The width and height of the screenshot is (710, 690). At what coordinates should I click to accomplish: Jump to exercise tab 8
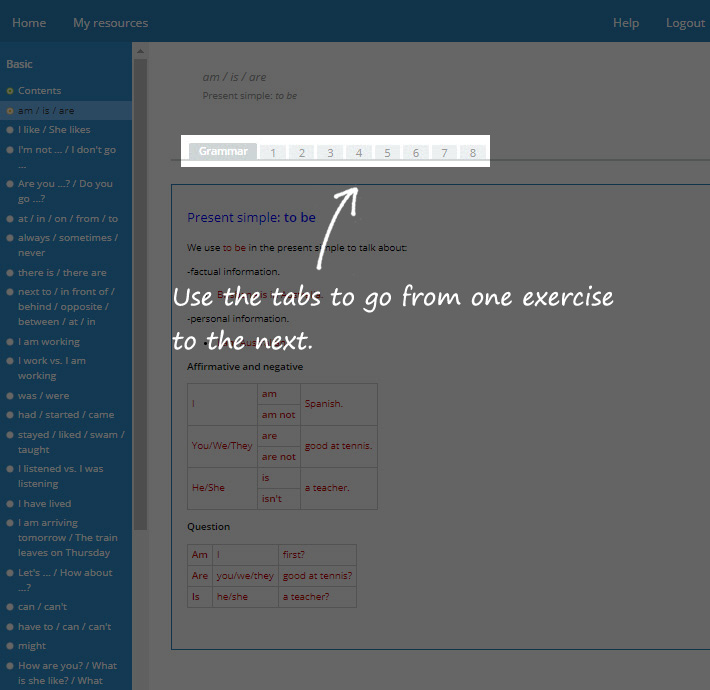tap(473, 153)
